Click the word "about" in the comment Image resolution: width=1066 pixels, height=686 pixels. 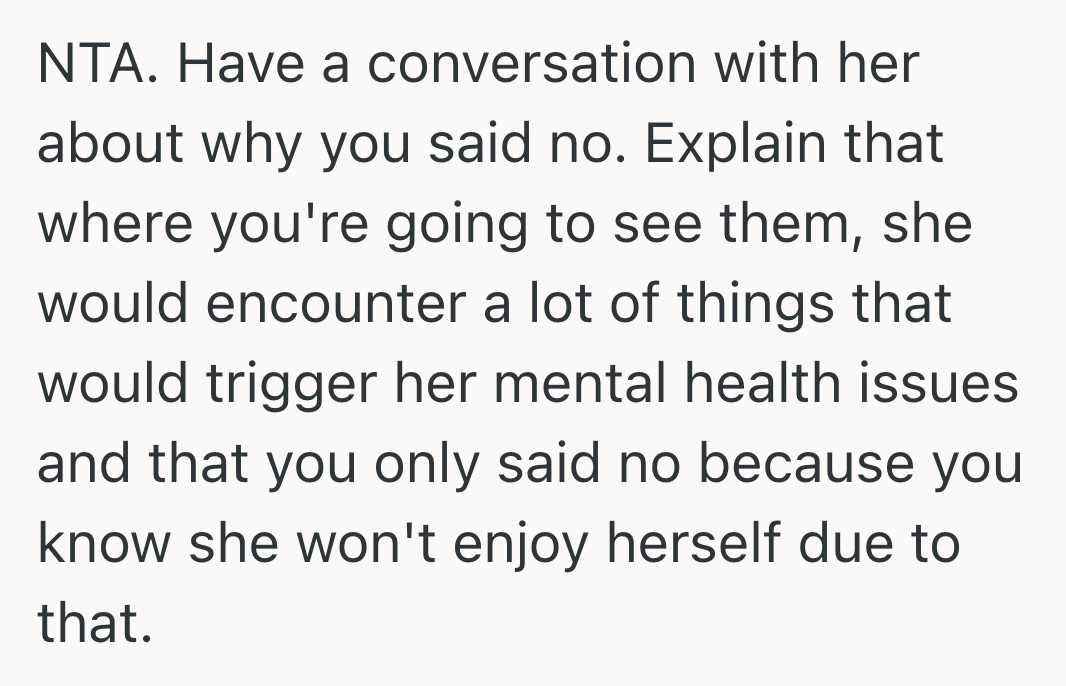[109, 146]
